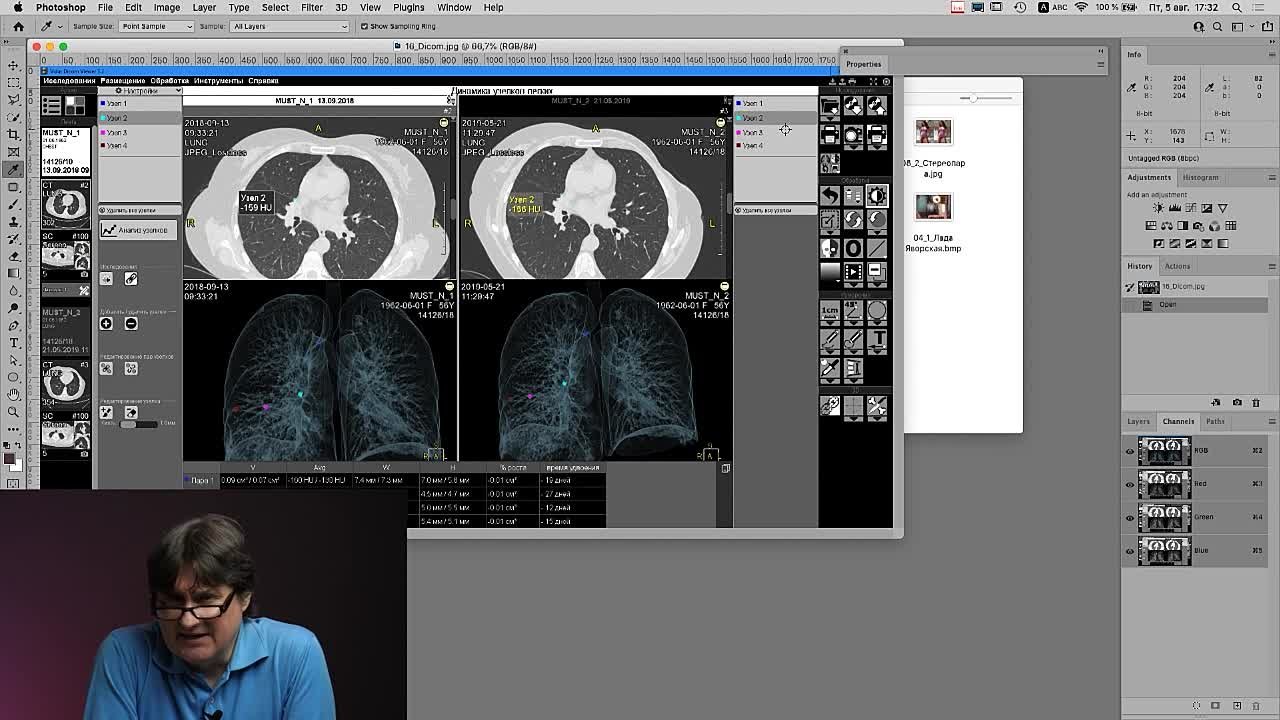Open the File menu

click(x=105, y=7)
